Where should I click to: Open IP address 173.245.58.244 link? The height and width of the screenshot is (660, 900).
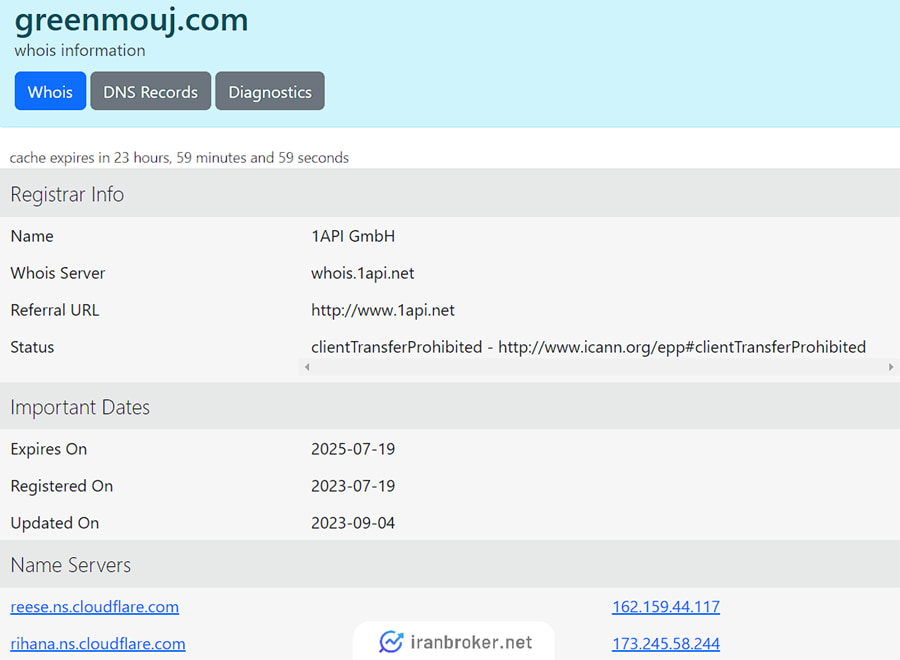(x=666, y=643)
